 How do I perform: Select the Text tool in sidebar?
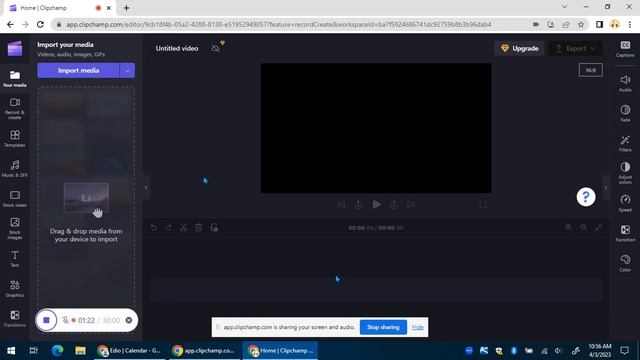coord(15,259)
